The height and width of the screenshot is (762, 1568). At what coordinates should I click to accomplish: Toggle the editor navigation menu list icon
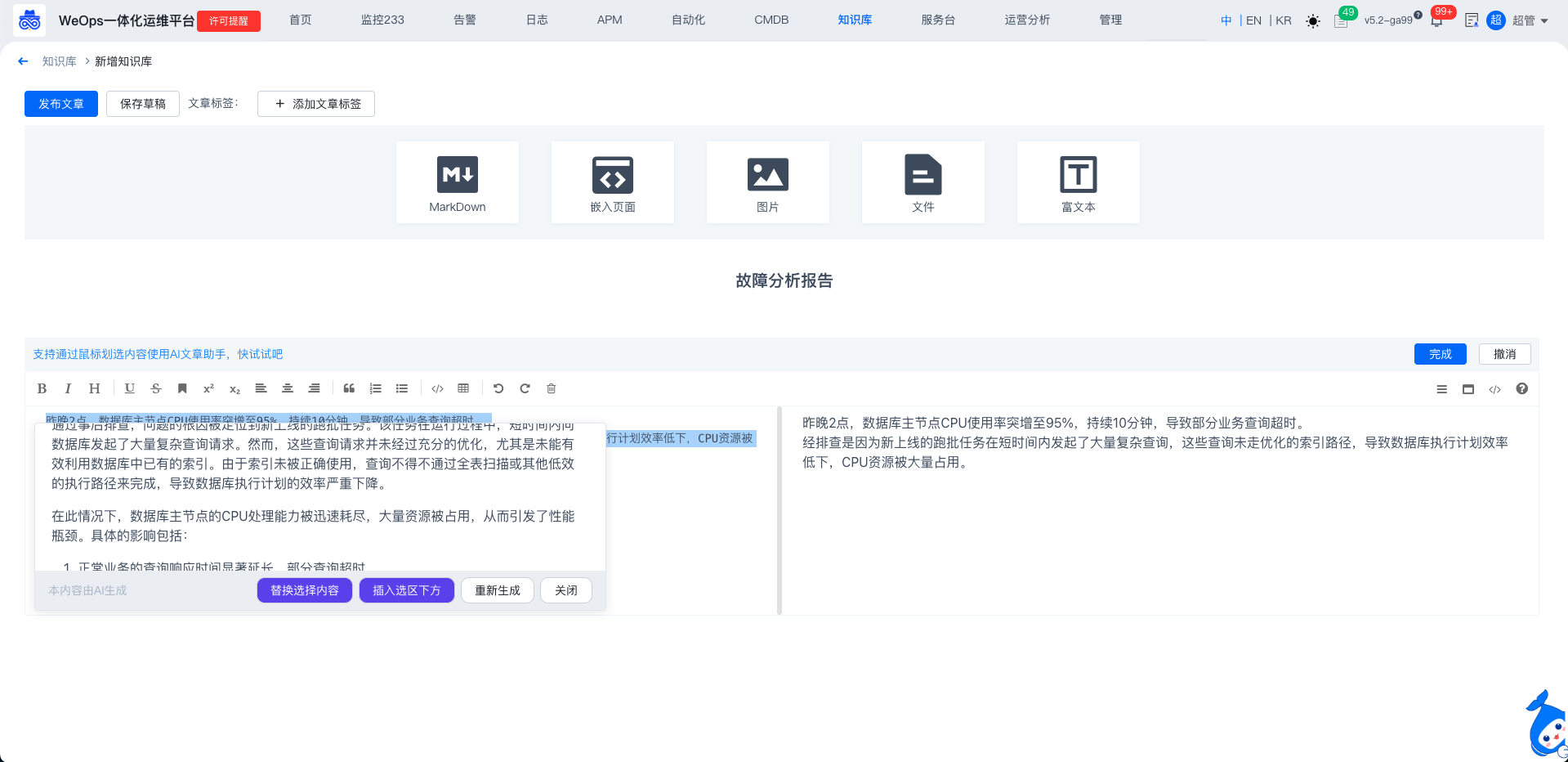pos(1441,389)
